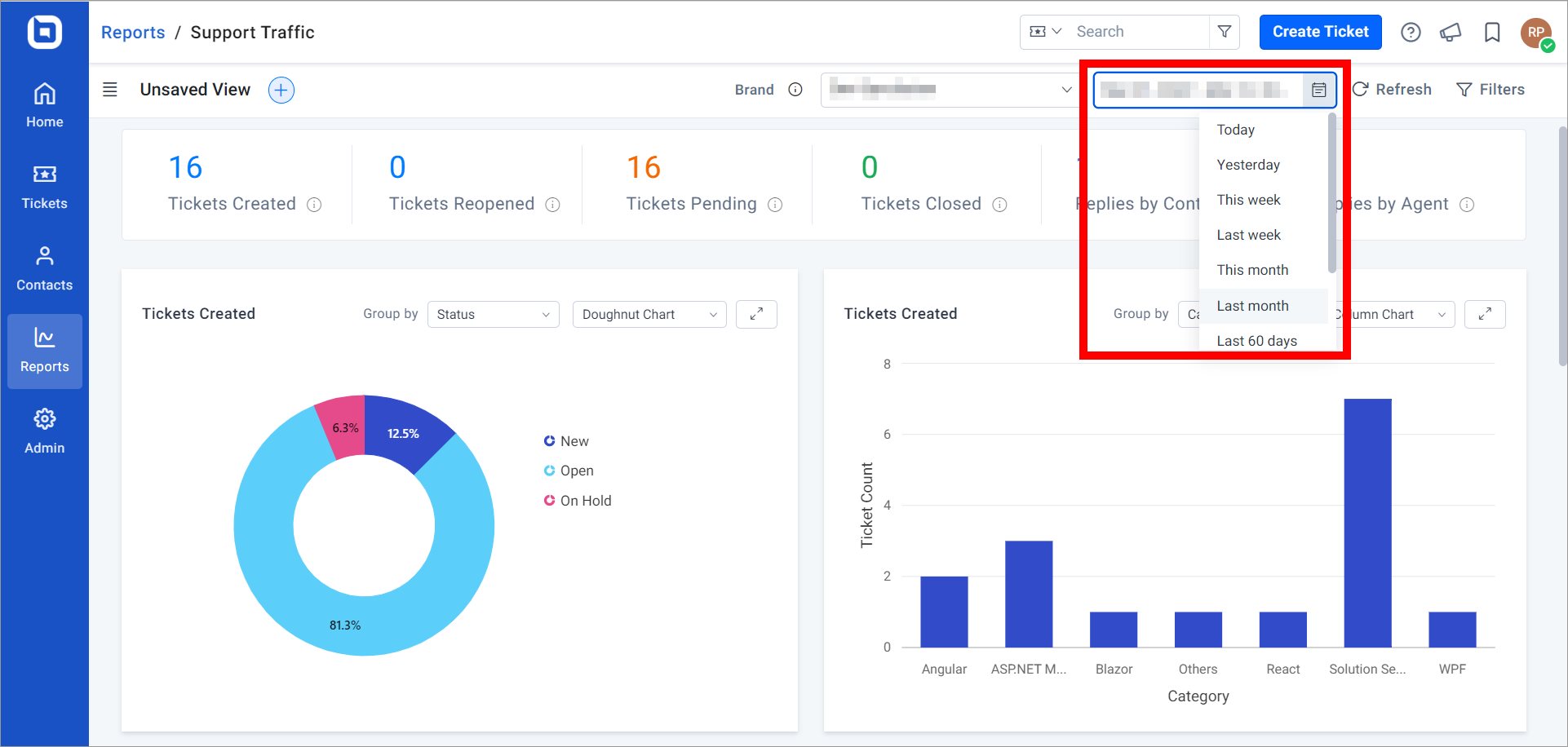This screenshot has height=747, width=1568.
Task: Open the Filters panel
Action: tap(1490, 90)
